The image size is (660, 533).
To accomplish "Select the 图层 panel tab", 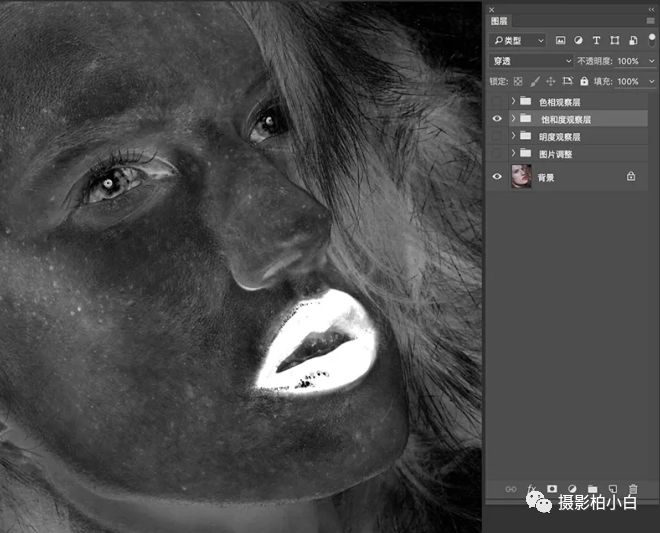I will [501, 21].
